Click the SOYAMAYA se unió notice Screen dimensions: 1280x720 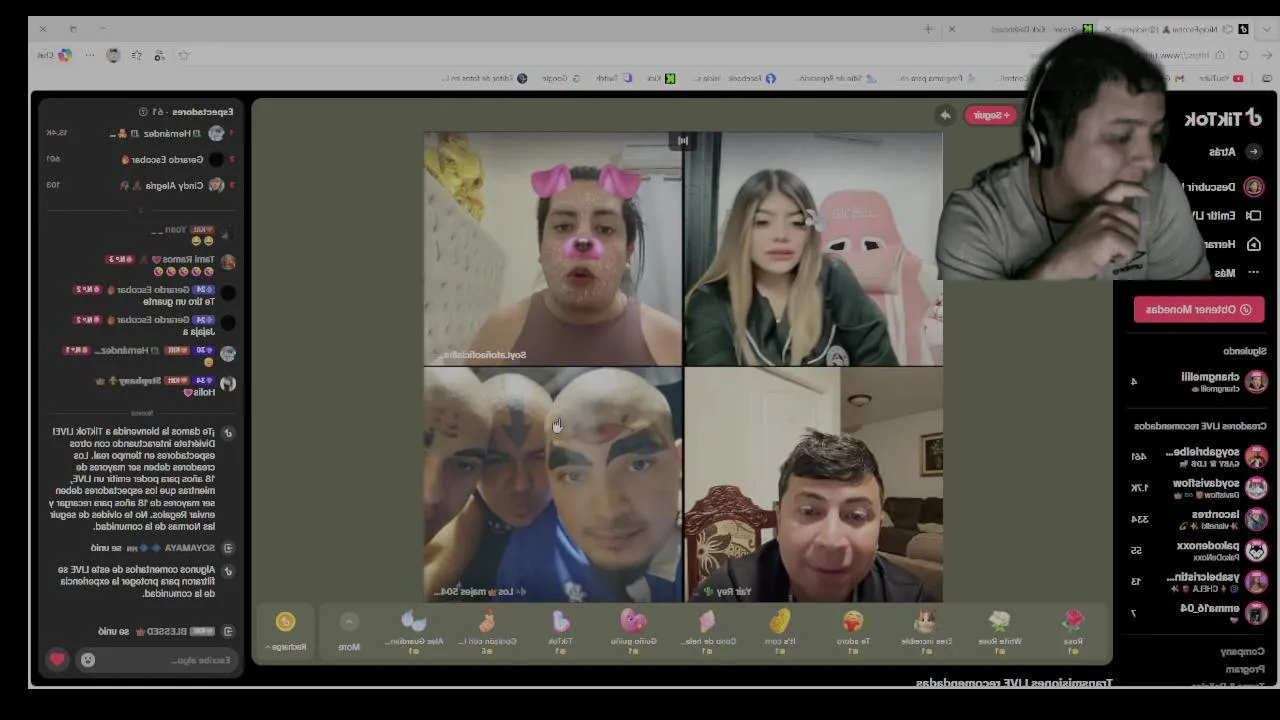click(162, 548)
